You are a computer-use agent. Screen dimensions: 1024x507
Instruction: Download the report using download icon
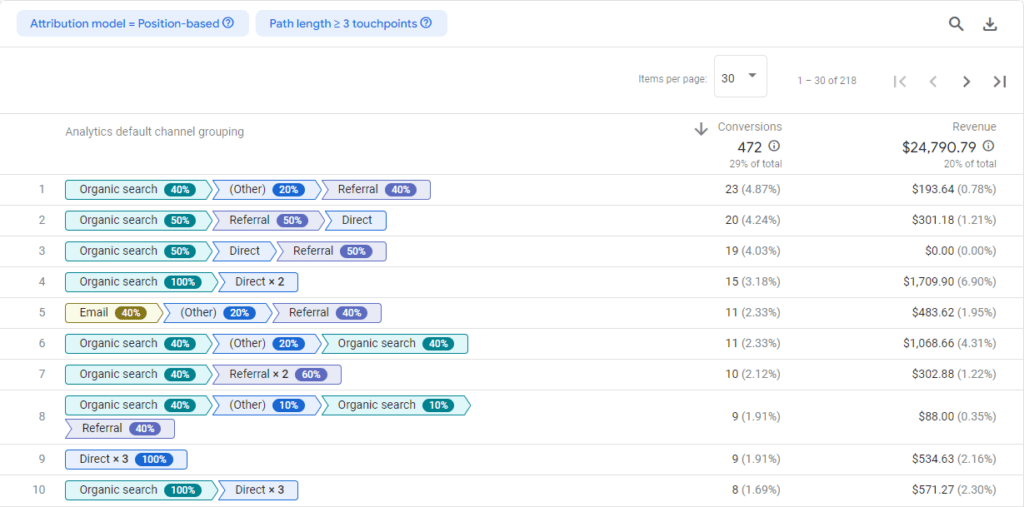(x=990, y=24)
